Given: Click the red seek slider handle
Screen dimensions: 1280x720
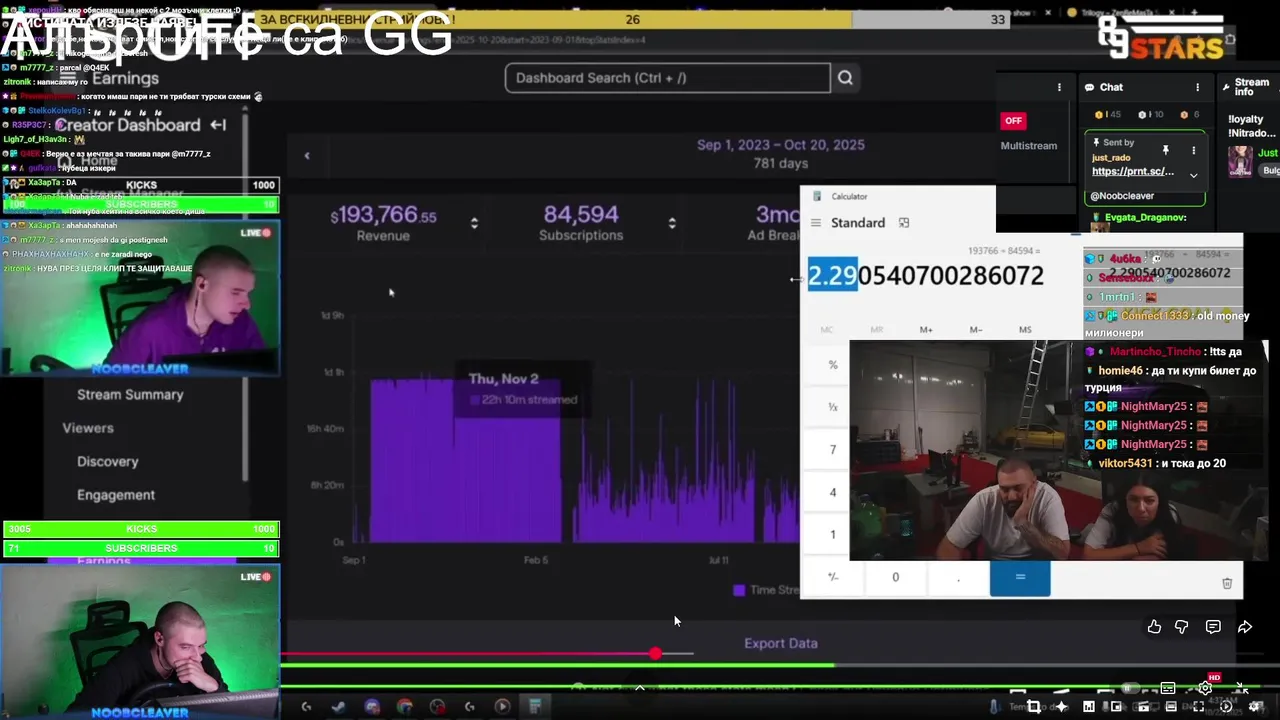Looking at the screenshot, I should pos(655,653).
